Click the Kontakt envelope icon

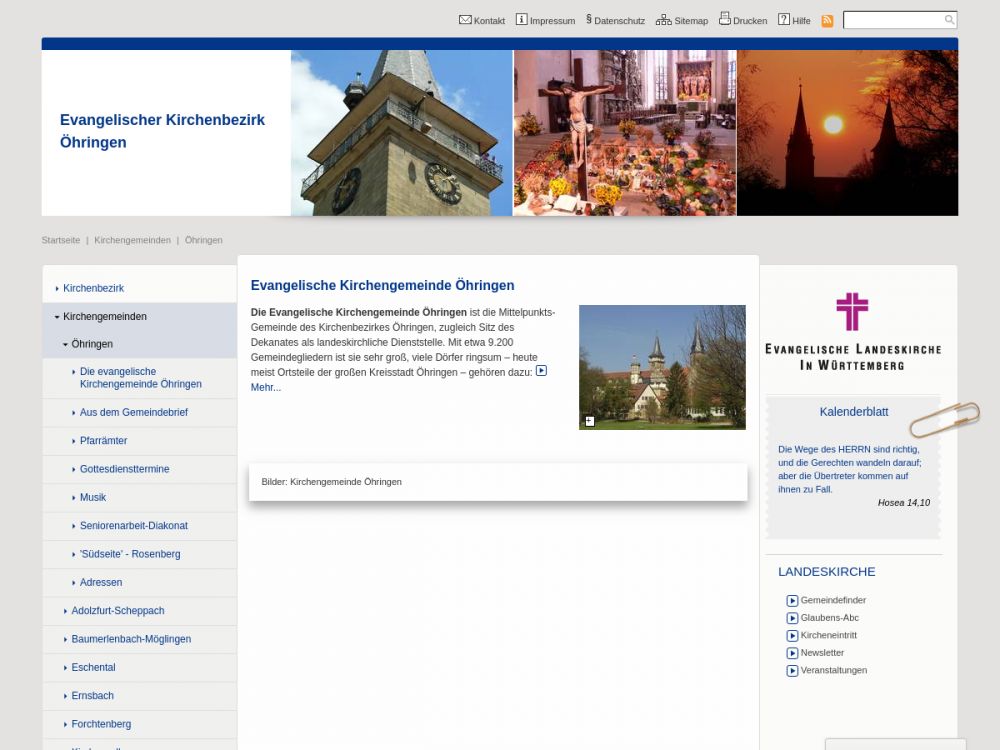pyautogui.click(x=465, y=20)
